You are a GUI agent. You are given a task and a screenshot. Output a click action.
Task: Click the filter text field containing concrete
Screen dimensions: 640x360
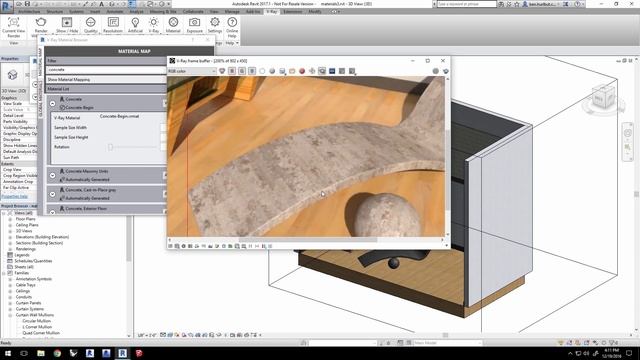[x=106, y=70]
